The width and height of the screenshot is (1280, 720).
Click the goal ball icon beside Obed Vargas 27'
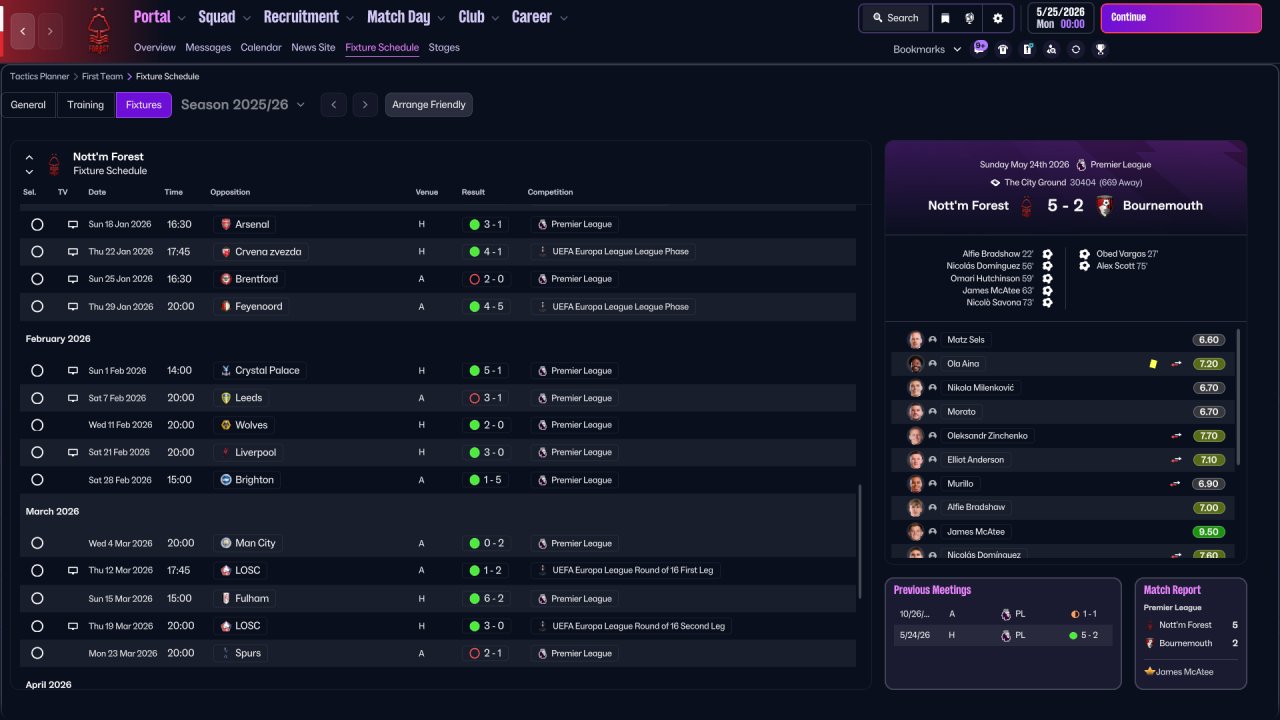pyautogui.click(x=1084, y=254)
